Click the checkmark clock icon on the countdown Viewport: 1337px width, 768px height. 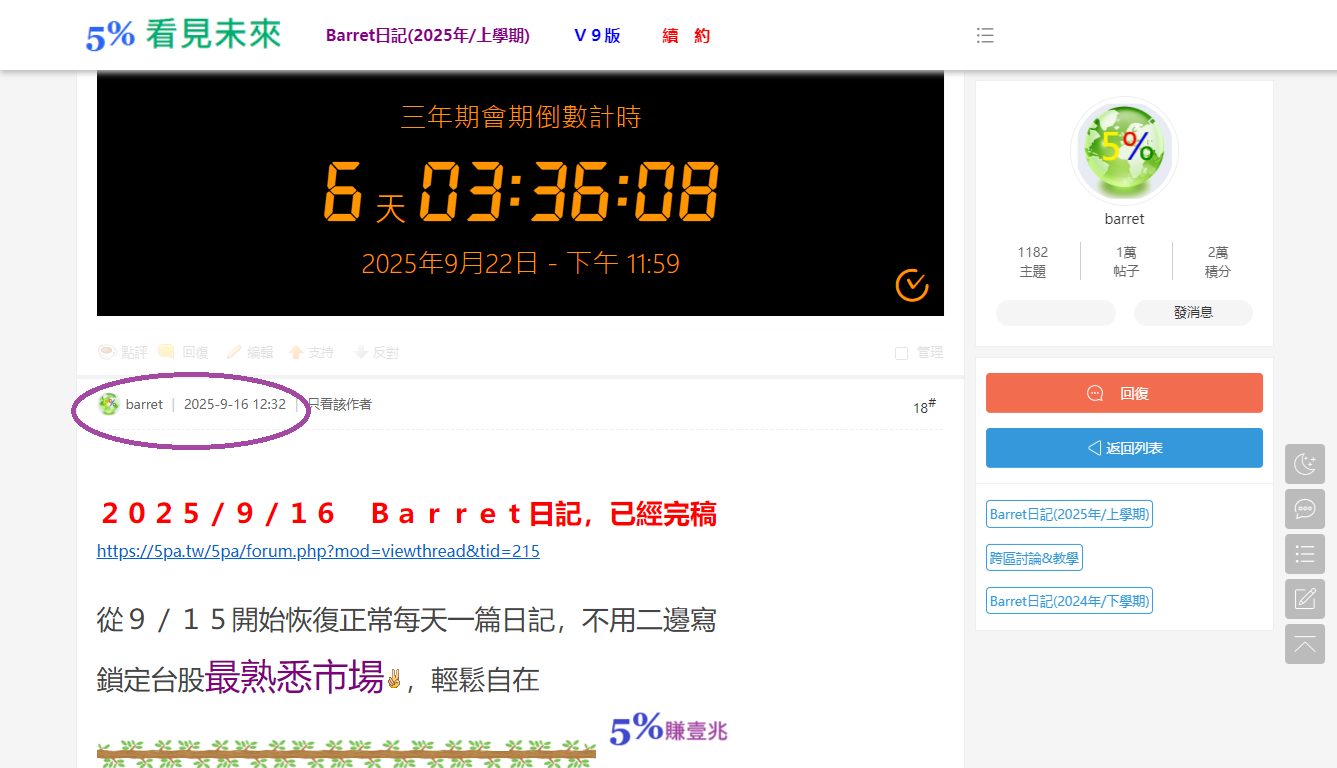(911, 285)
